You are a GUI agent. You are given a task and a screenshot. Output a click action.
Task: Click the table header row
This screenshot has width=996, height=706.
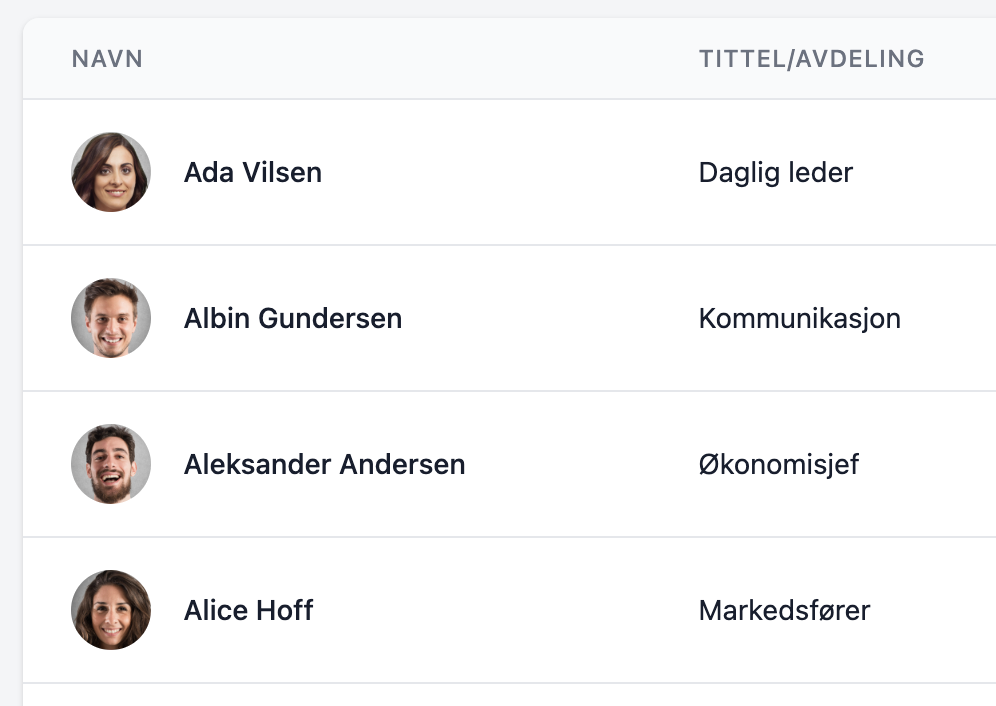pos(500,58)
